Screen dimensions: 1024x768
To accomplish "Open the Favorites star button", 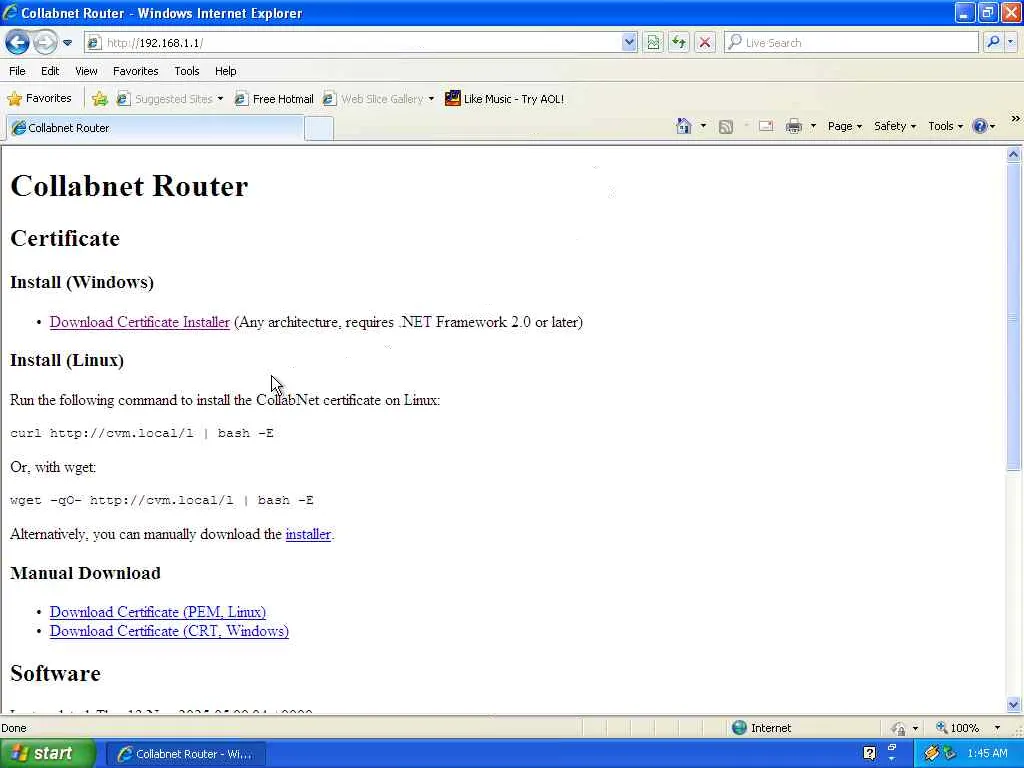I will [x=39, y=99].
